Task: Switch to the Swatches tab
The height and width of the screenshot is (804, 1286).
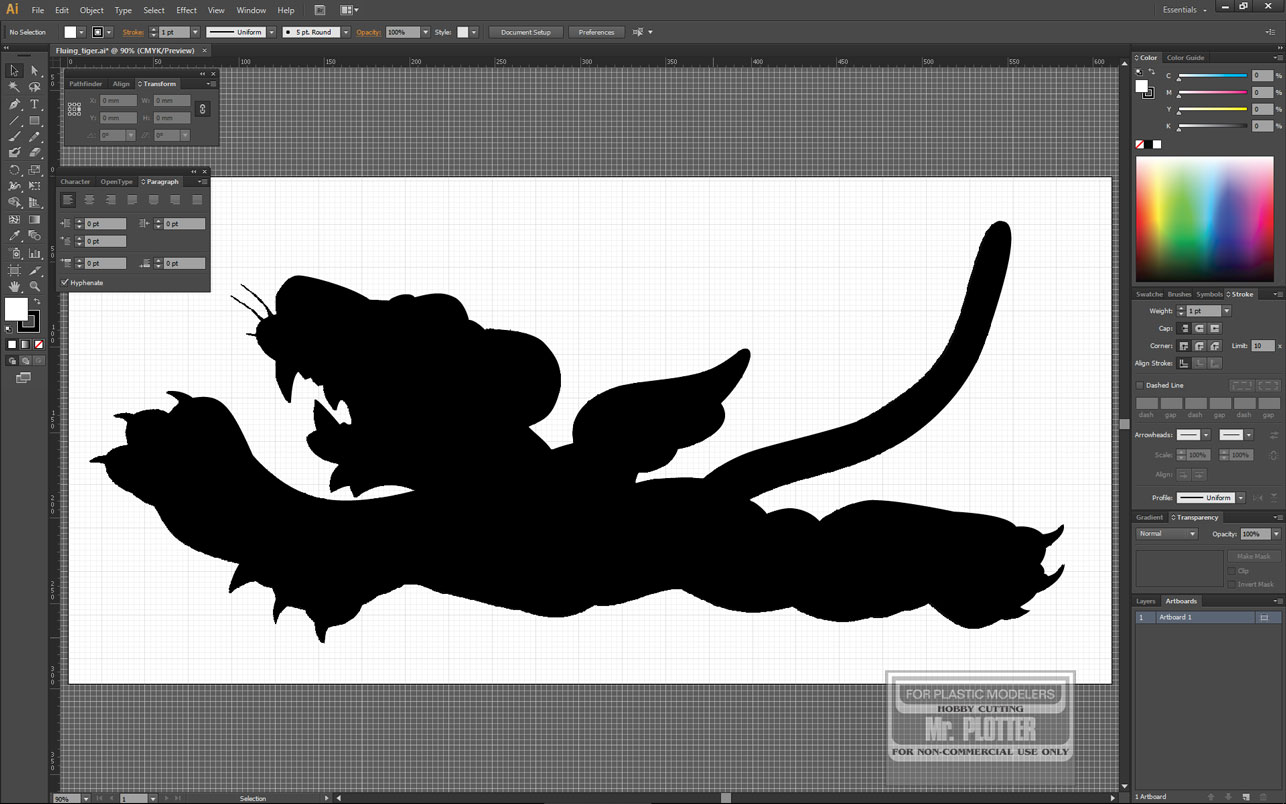Action: point(1149,294)
